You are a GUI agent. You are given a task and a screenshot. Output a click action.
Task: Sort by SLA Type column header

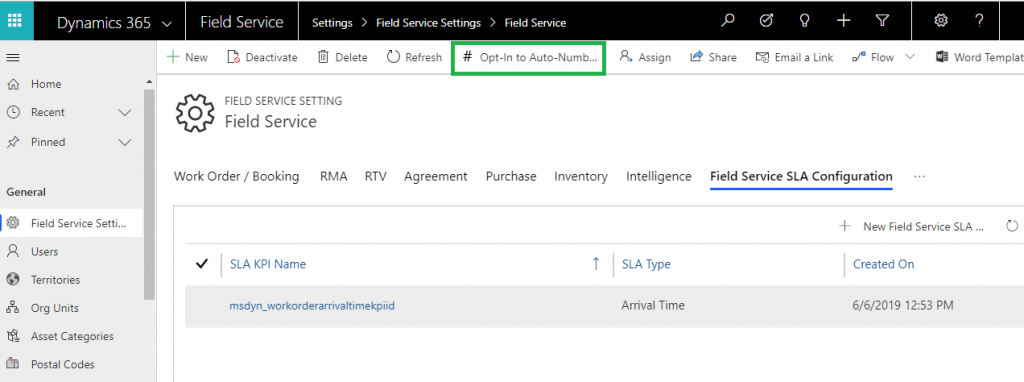click(646, 264)
